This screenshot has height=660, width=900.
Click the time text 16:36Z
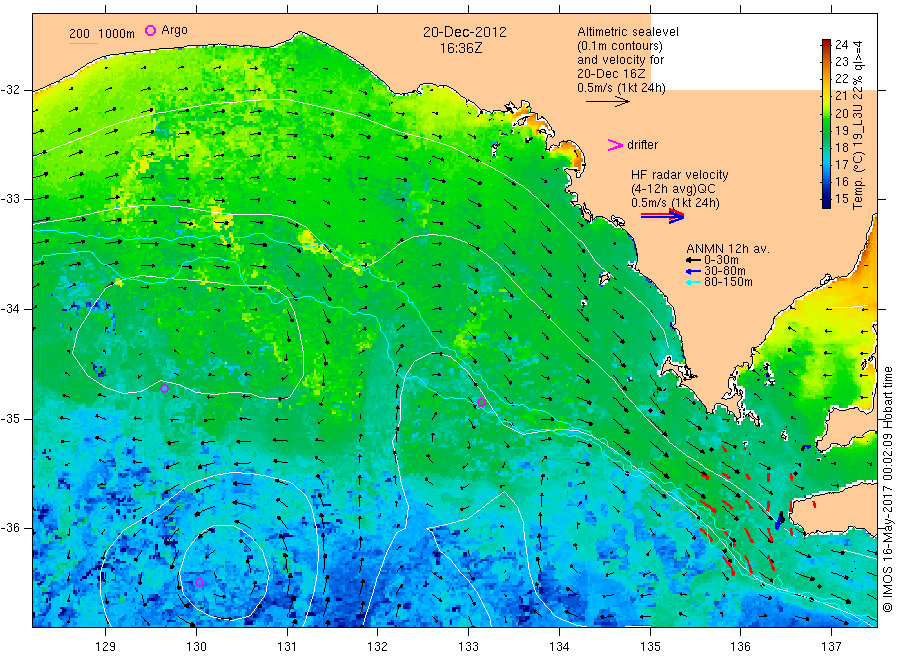pos(461,48)
